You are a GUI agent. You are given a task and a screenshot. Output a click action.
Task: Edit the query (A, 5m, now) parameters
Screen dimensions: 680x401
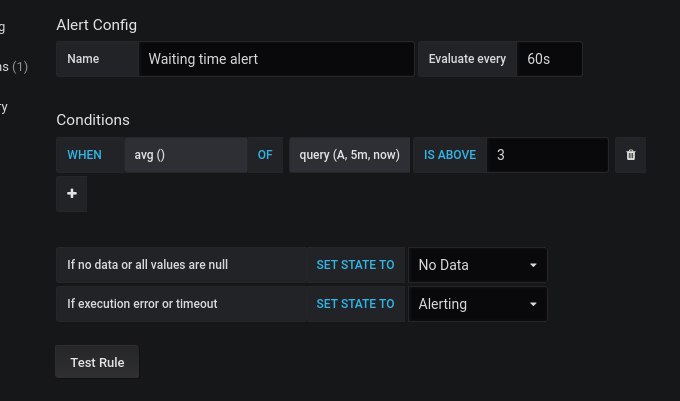[x=350, y=155]
